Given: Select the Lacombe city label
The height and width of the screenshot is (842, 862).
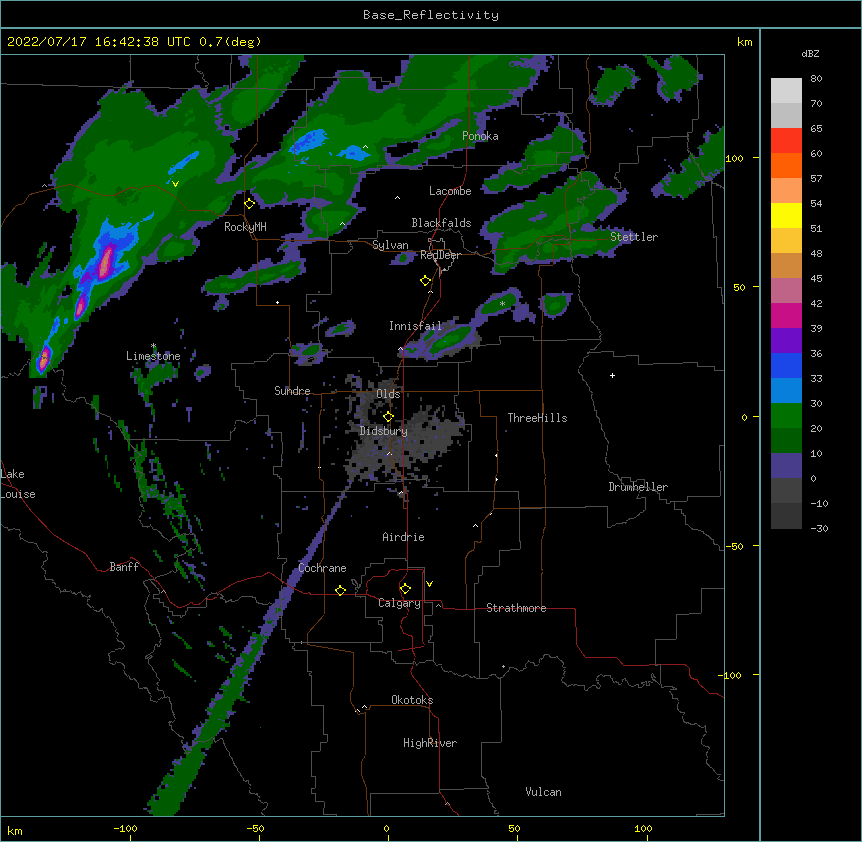Looking at the screenshot, I should click(450, 191).
